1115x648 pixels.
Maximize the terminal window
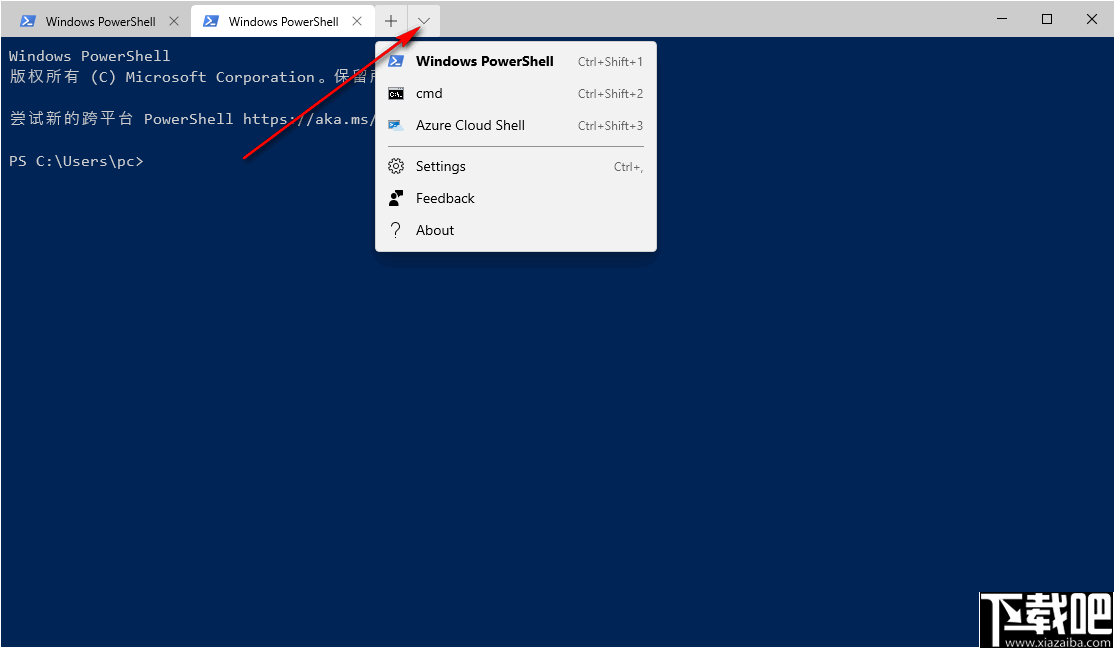coord(1047,19)
